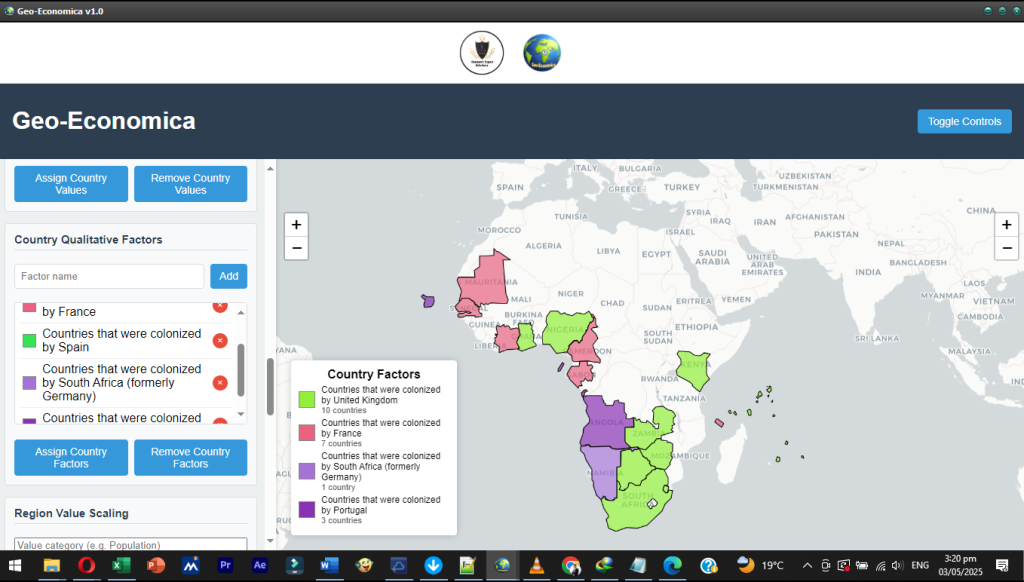1024x582 pixels.
Task: Click the left map zoom in button
Action: pos(296,224)
